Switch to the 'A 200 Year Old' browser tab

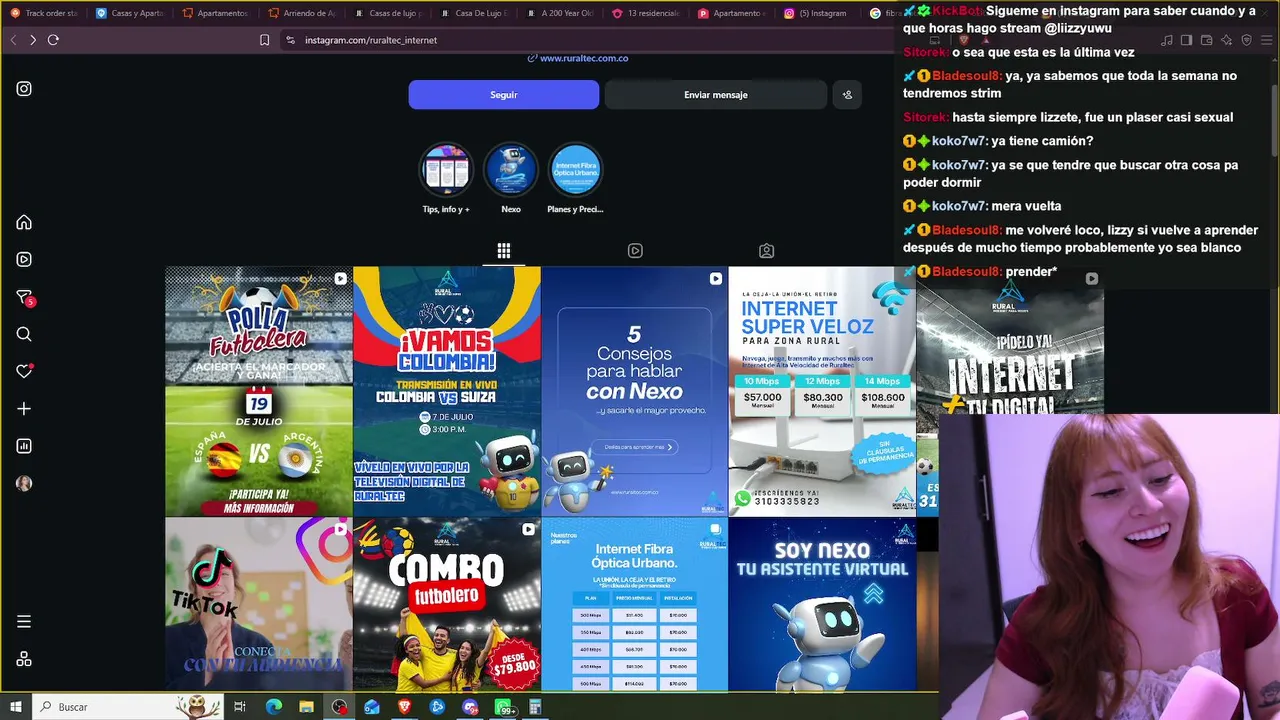point(561,13)
